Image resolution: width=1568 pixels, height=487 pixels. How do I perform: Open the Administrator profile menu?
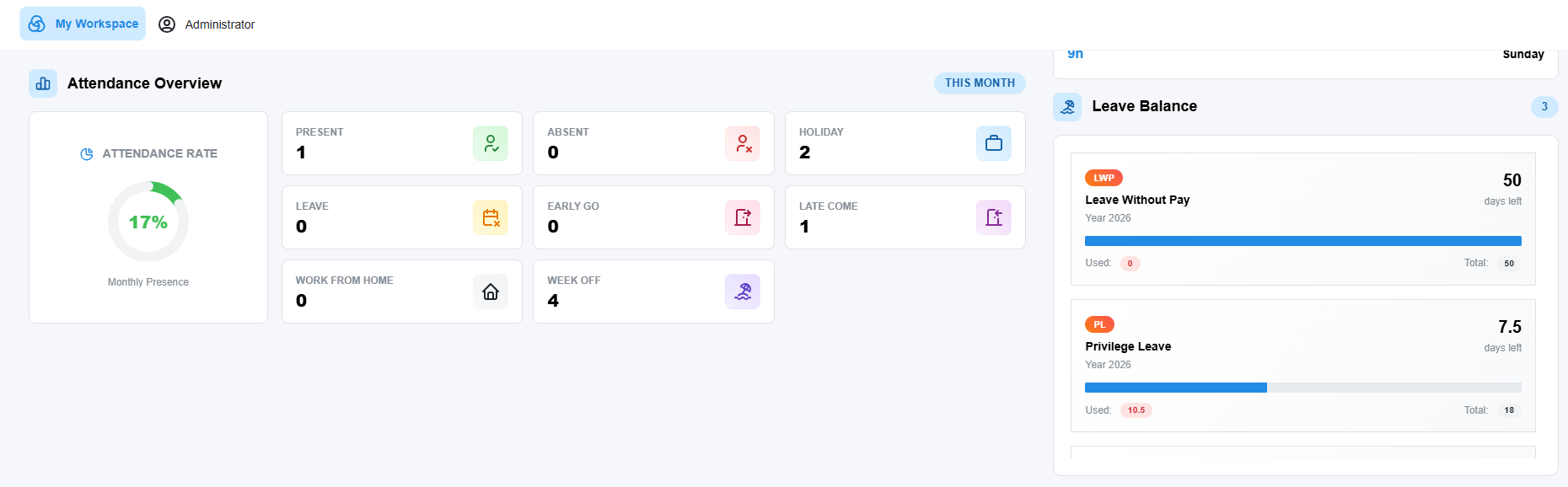207,24
